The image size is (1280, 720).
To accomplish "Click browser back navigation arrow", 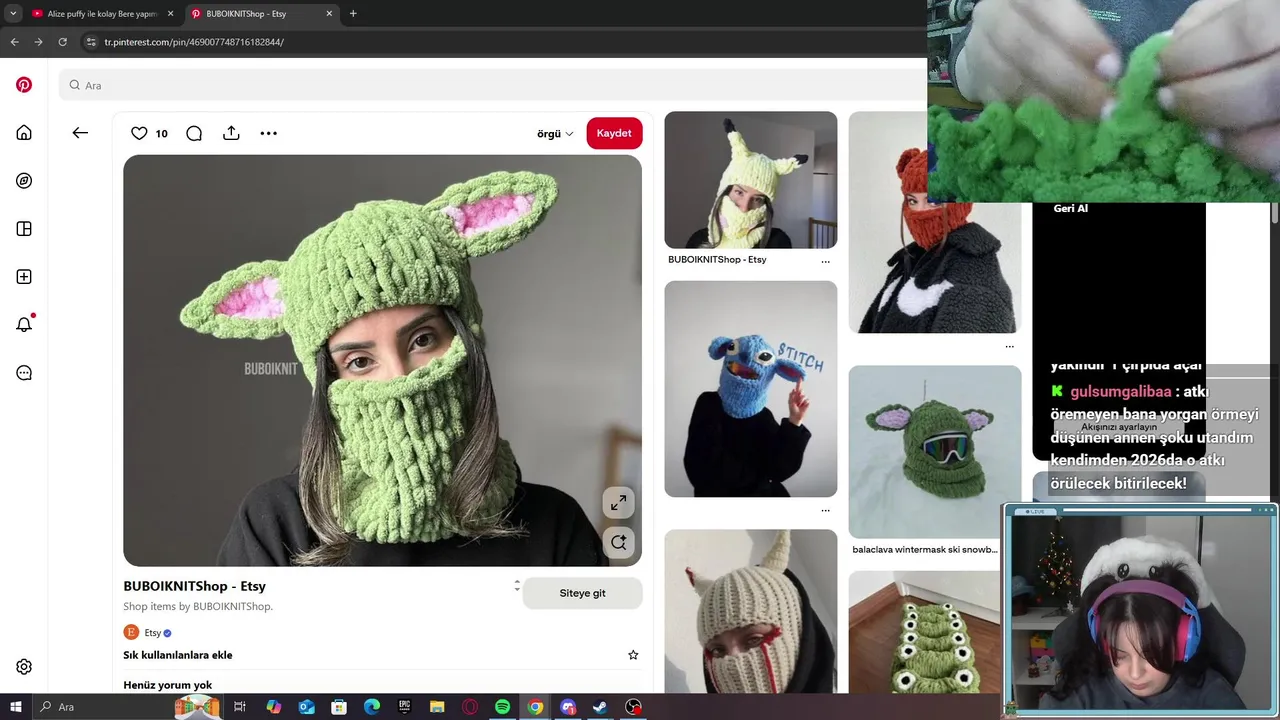I will tap(14, 42).
